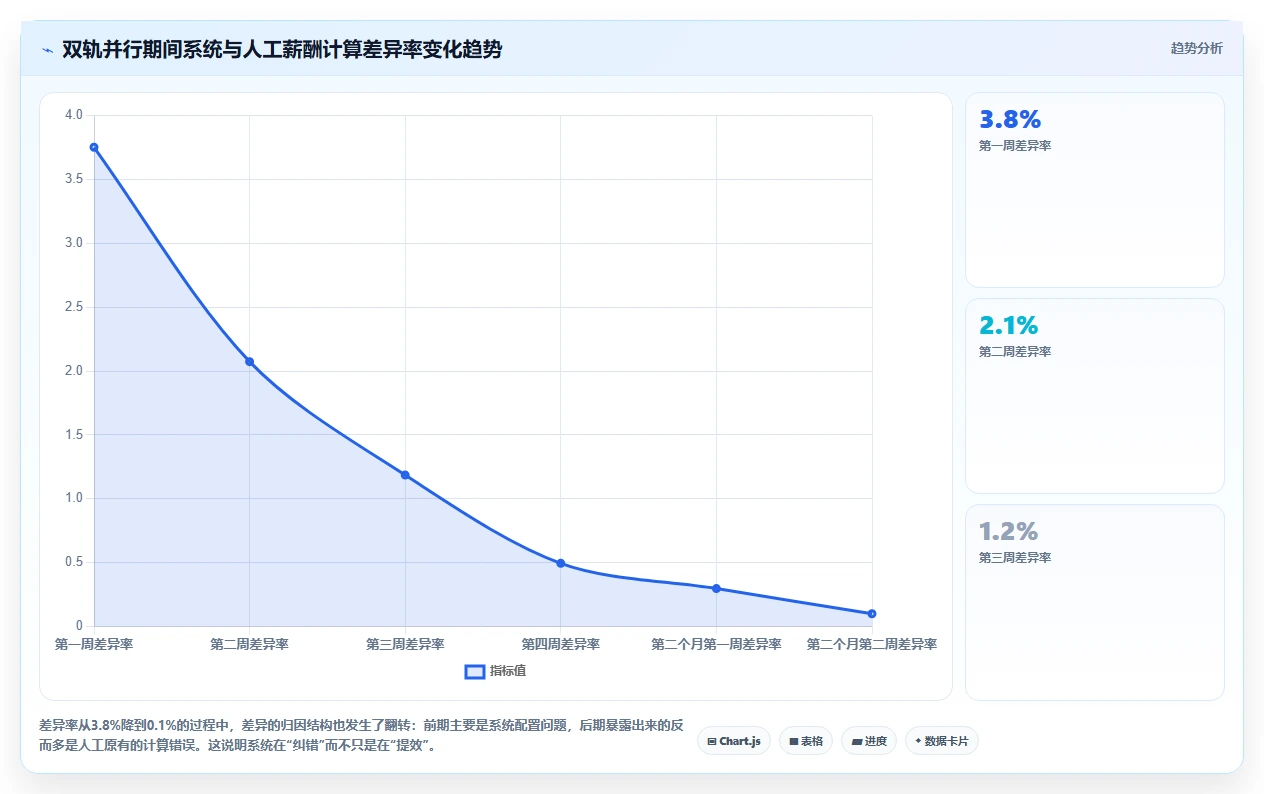
Task: Click the y-axis value 4.0
Action: pyautogui.click(x=73, y=115)
